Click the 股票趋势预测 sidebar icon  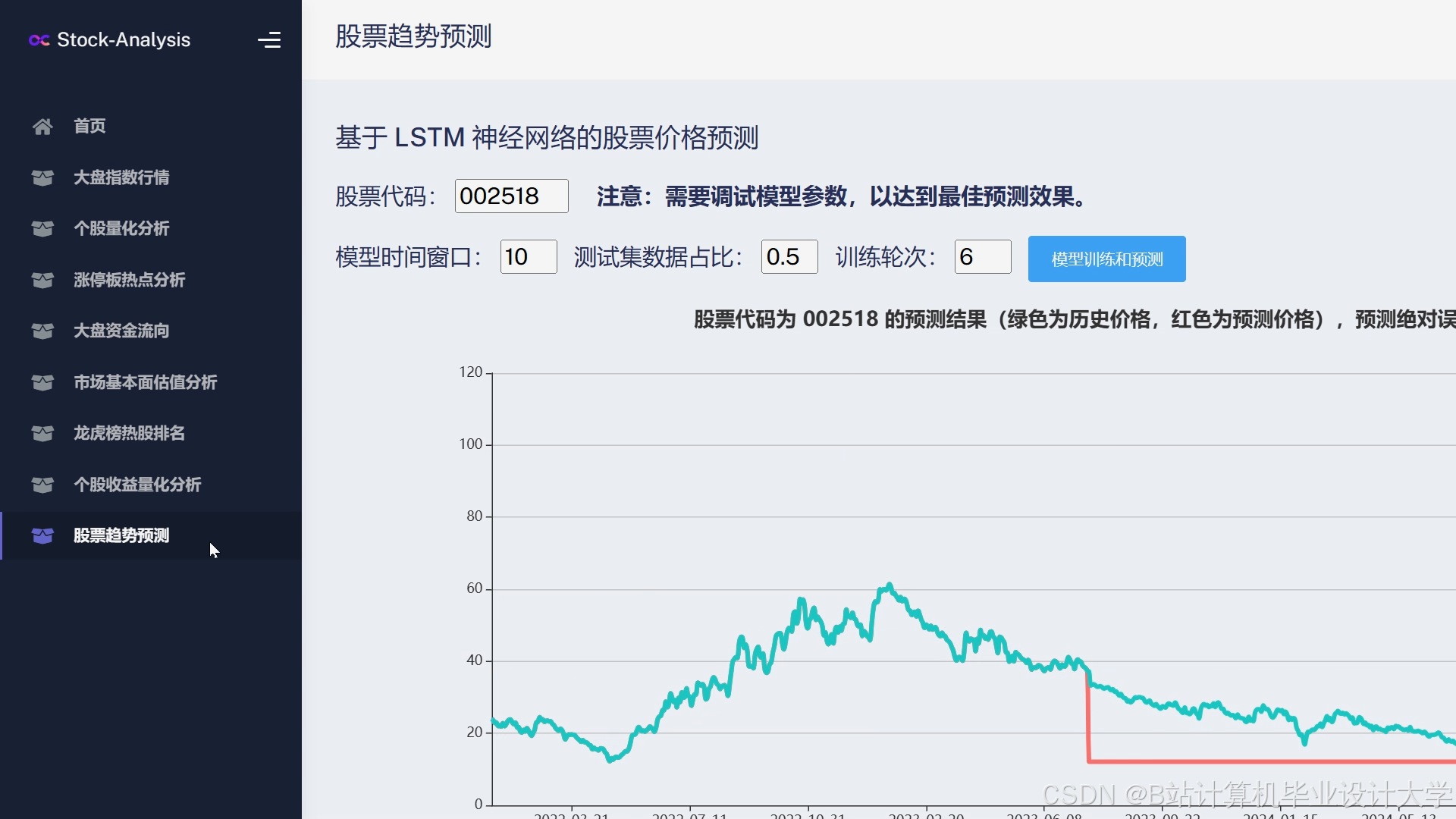point(42,535)
